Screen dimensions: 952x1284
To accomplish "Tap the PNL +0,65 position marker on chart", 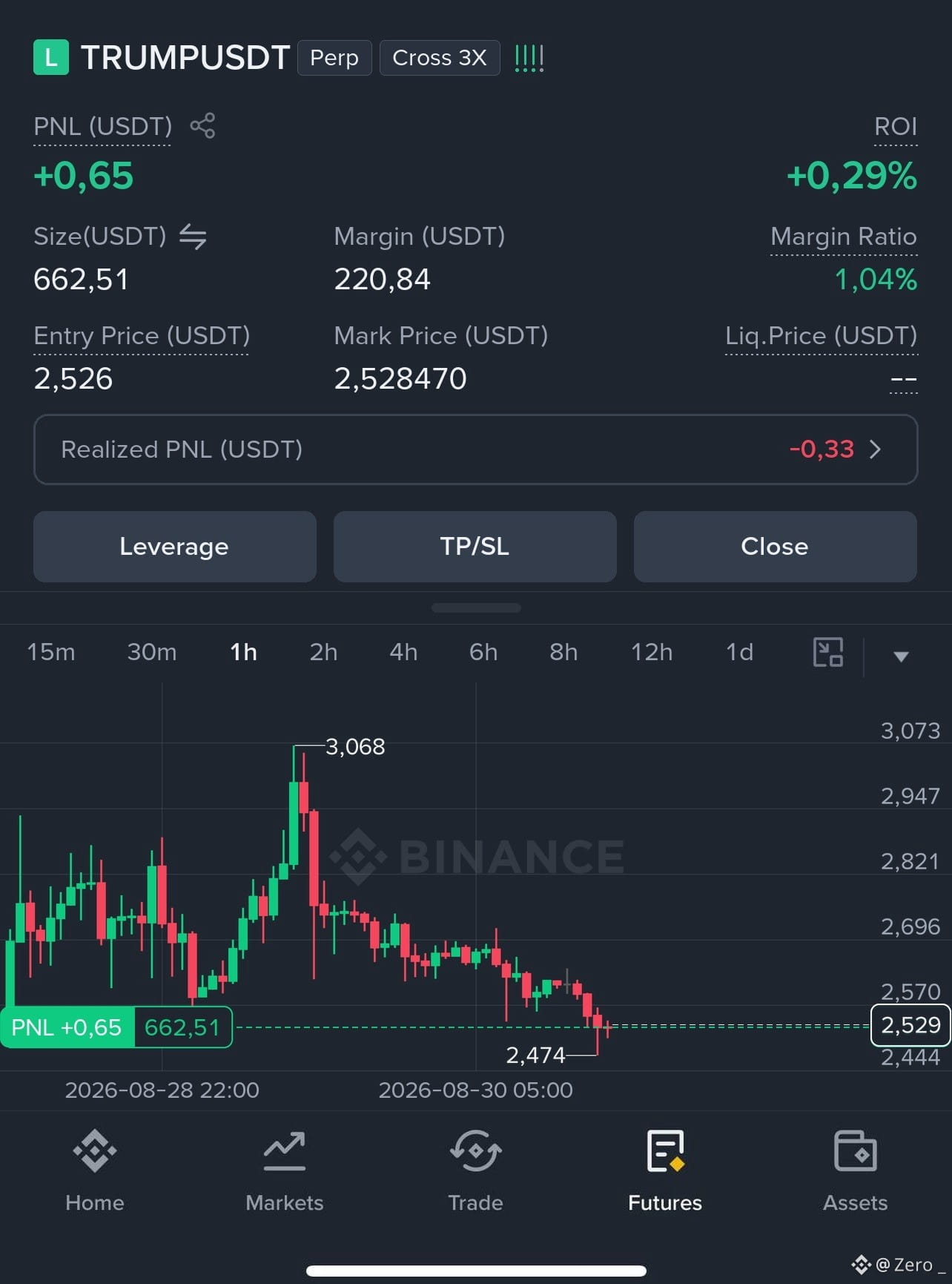I will point(67,1027).
